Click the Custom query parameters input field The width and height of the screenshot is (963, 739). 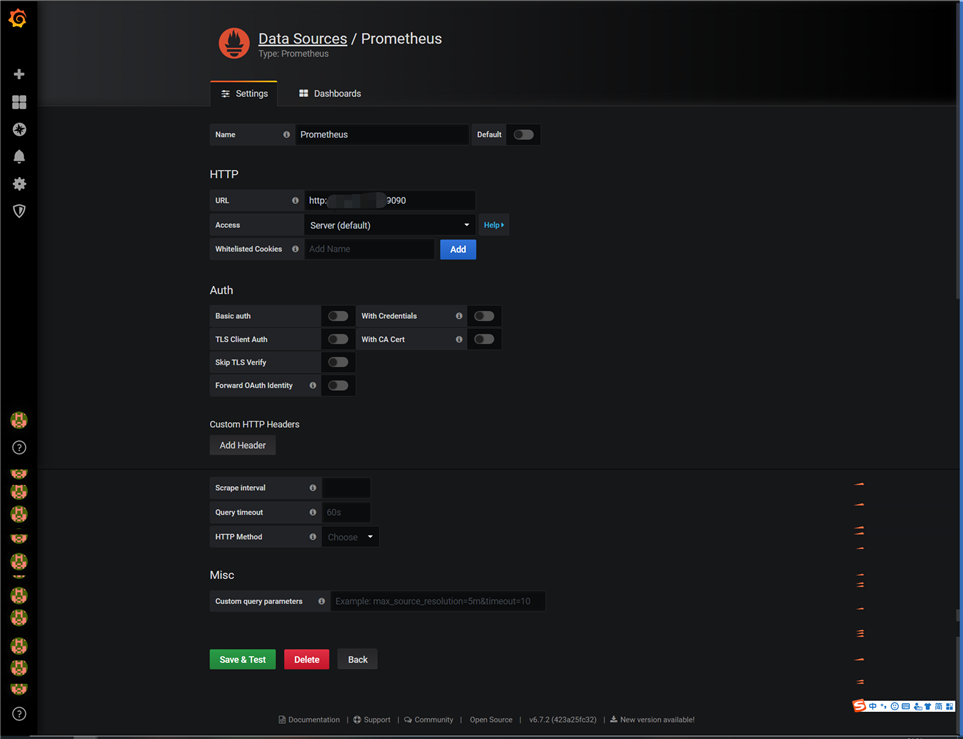[438, 601]
